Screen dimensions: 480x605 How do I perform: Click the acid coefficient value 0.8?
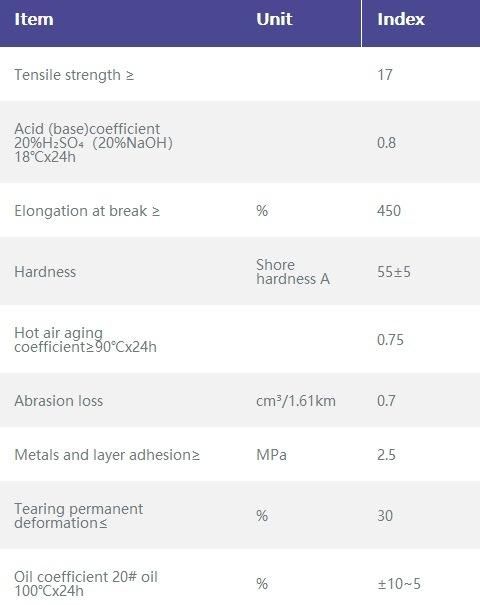[x=386, y=143]
